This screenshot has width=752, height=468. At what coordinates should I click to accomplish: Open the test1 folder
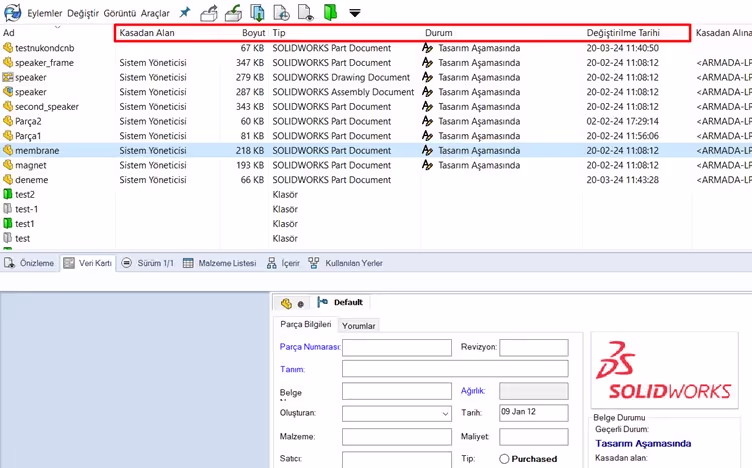pyautogui.click(x=24, y=223)
